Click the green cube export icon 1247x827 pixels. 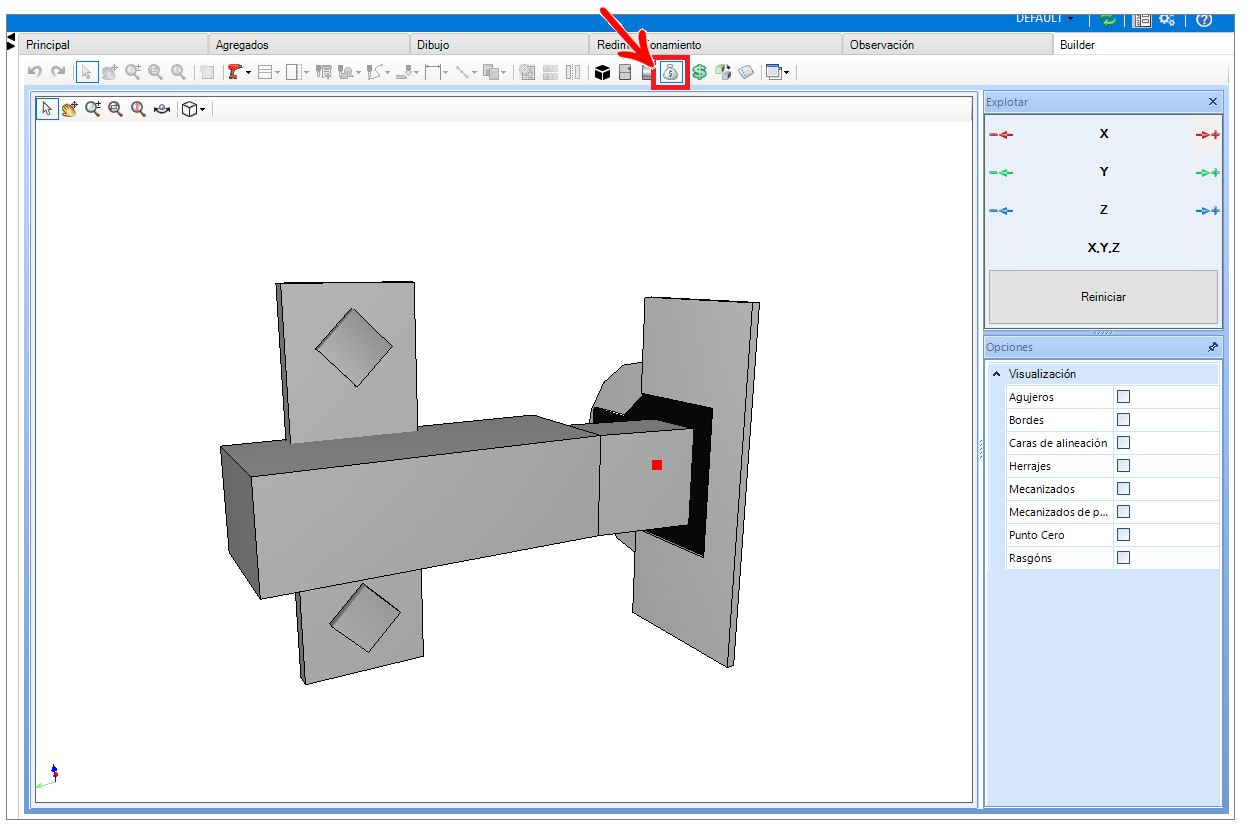[723, 72]
